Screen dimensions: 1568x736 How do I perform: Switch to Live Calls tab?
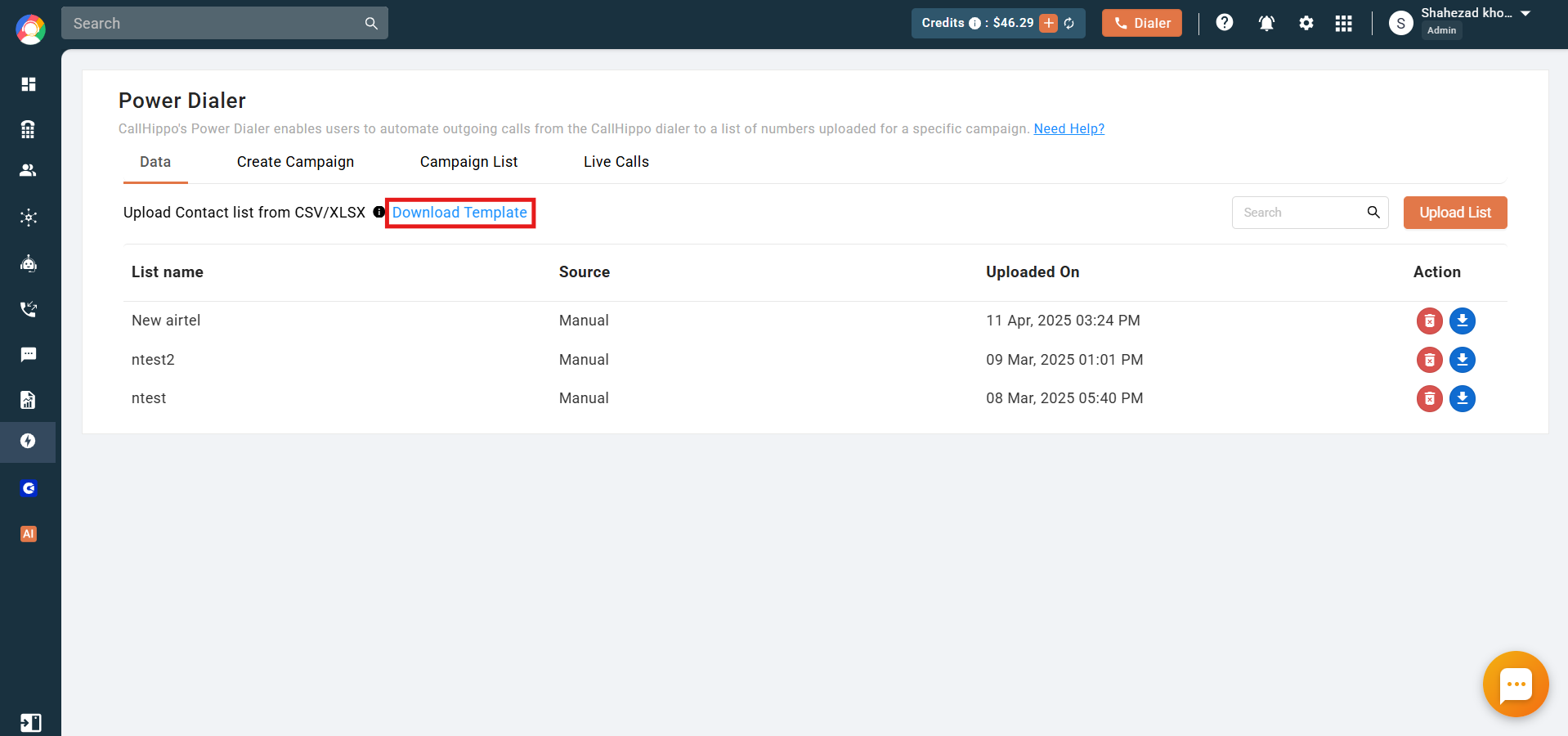(x=616, y=162)
